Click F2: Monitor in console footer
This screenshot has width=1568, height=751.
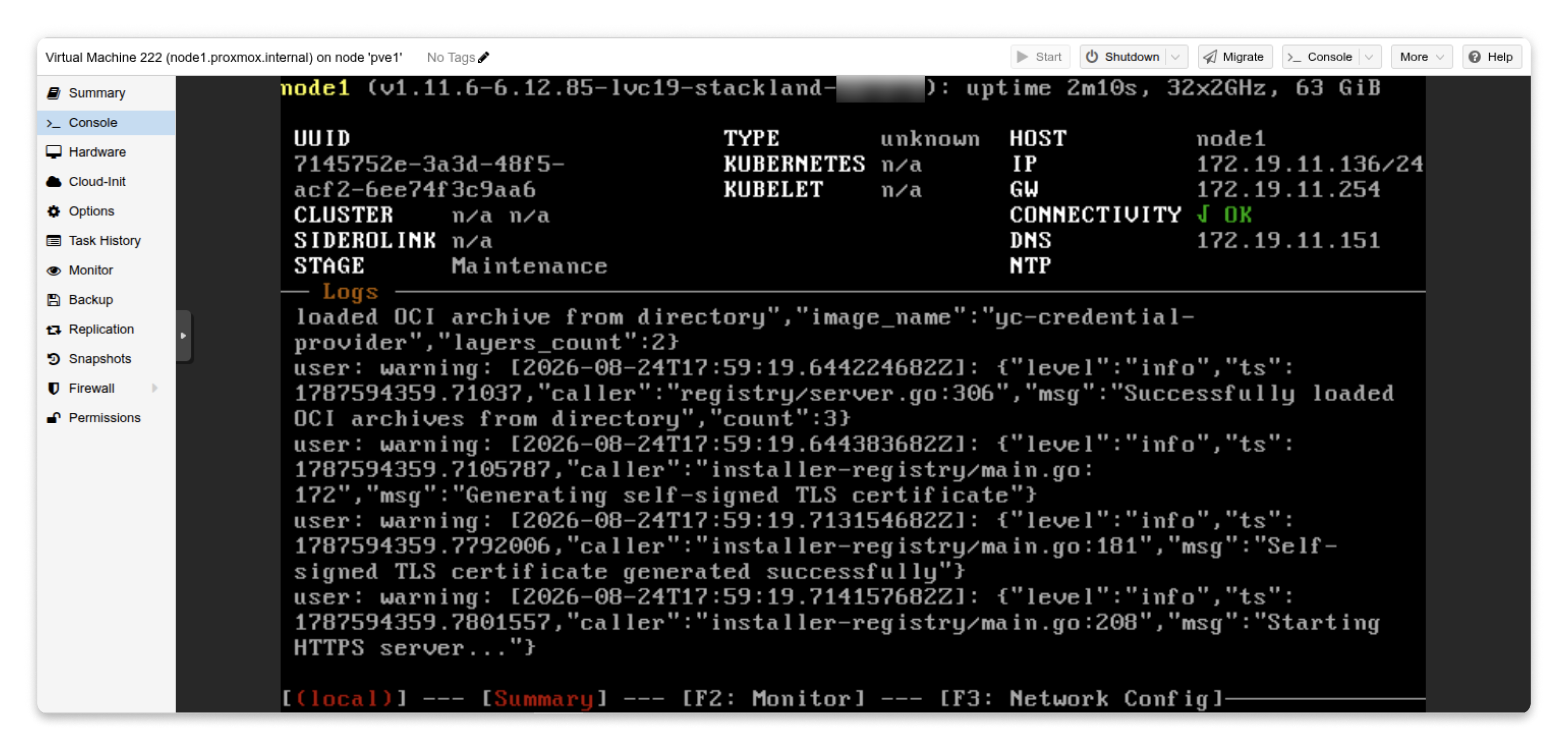tap(773, 699)
